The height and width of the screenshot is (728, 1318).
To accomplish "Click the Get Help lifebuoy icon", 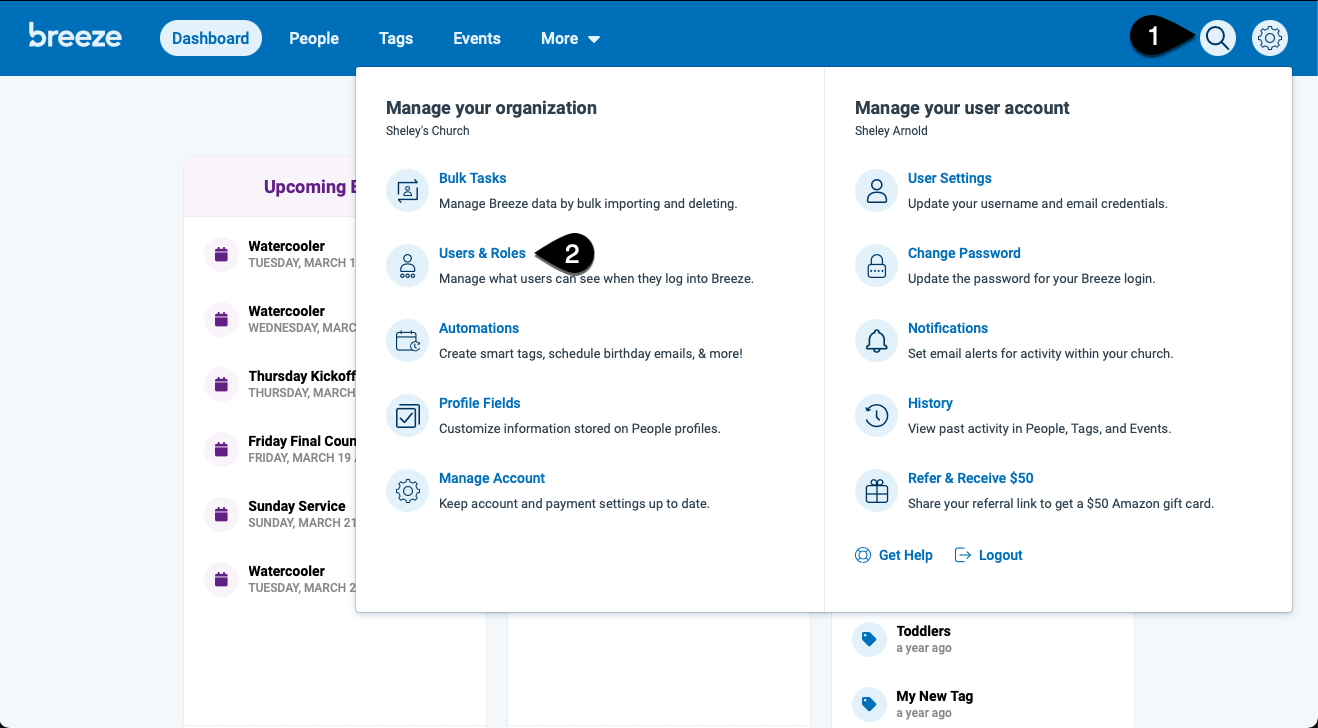I will click(863, 555).
